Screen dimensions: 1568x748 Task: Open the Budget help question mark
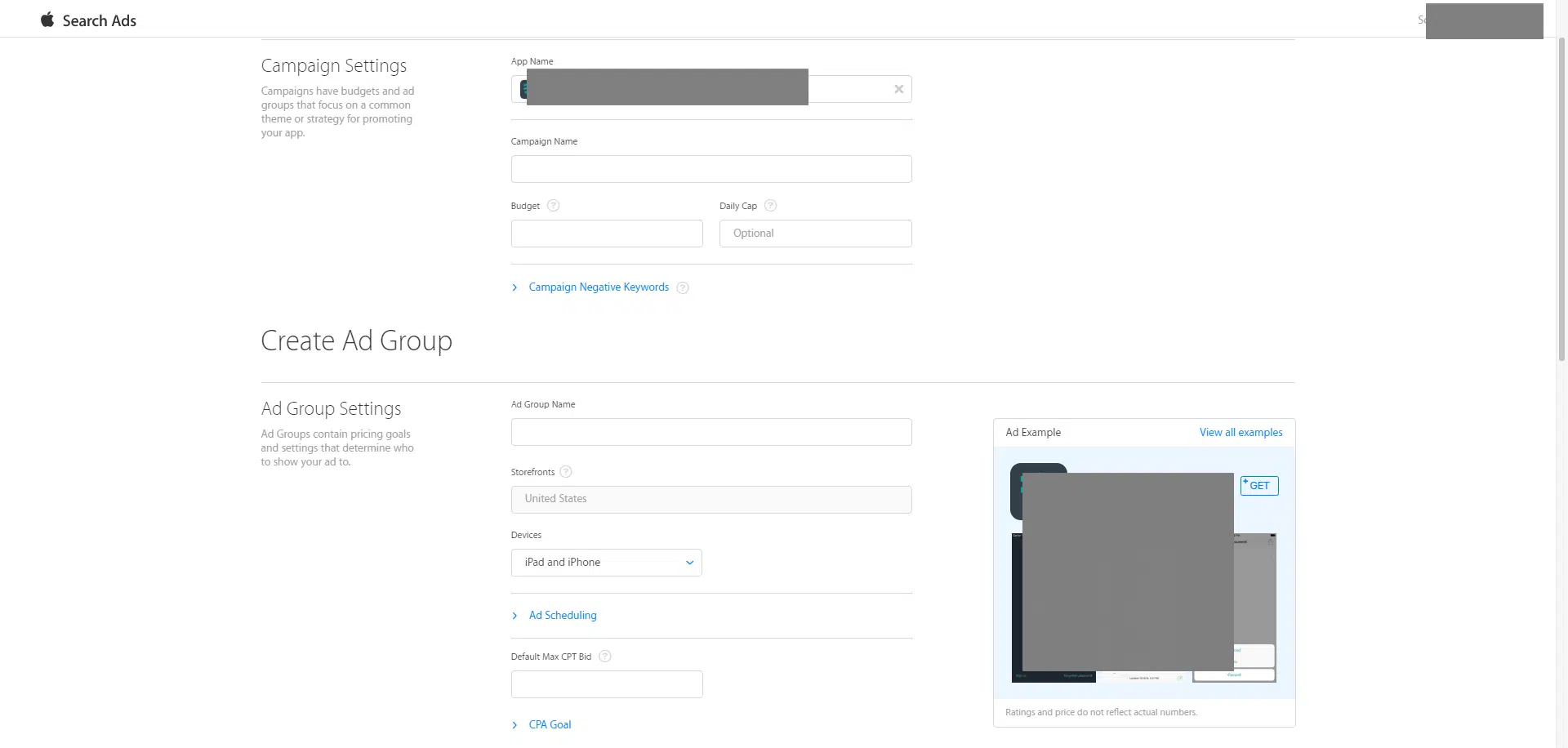(x=553, y=206)
